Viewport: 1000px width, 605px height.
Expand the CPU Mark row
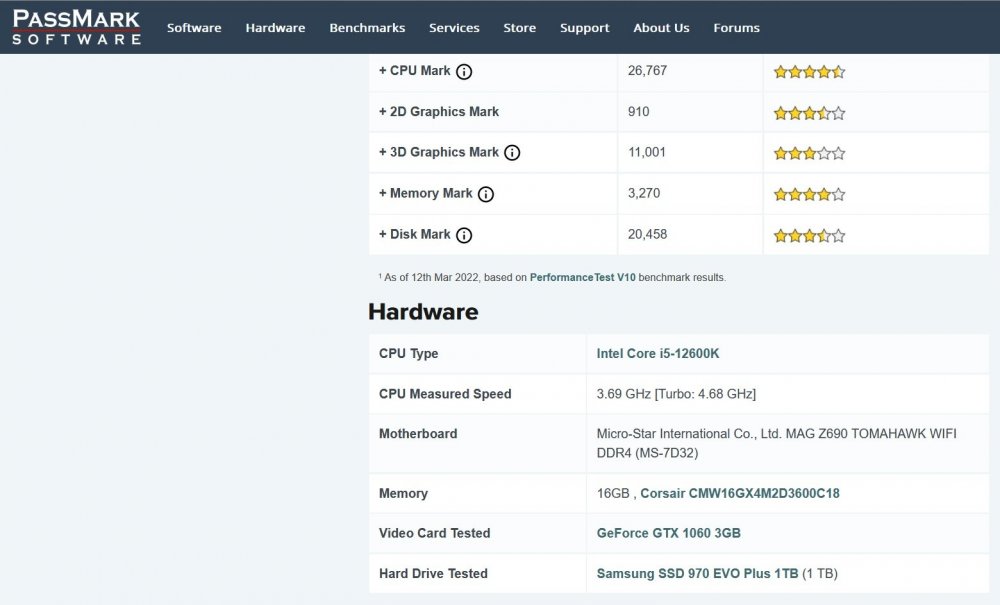(x=414, y=71)
